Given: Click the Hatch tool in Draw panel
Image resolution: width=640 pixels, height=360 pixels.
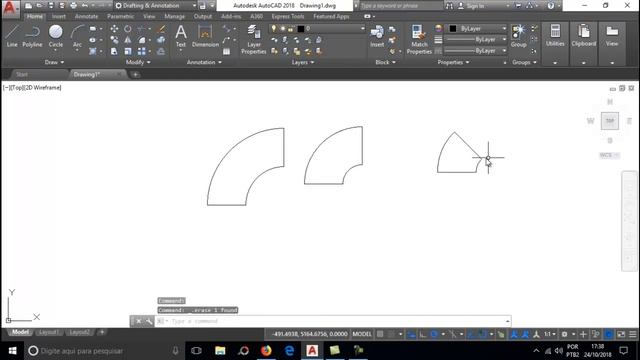Looking at the screenshot, I should point(93,51).
